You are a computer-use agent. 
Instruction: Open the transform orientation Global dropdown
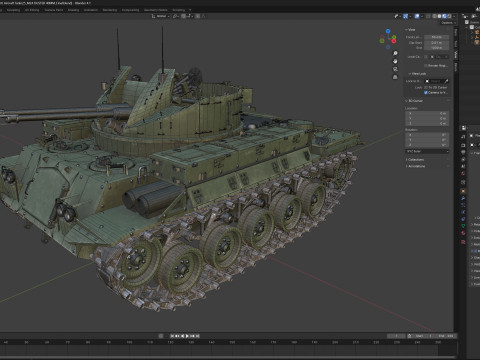point(161,16)
